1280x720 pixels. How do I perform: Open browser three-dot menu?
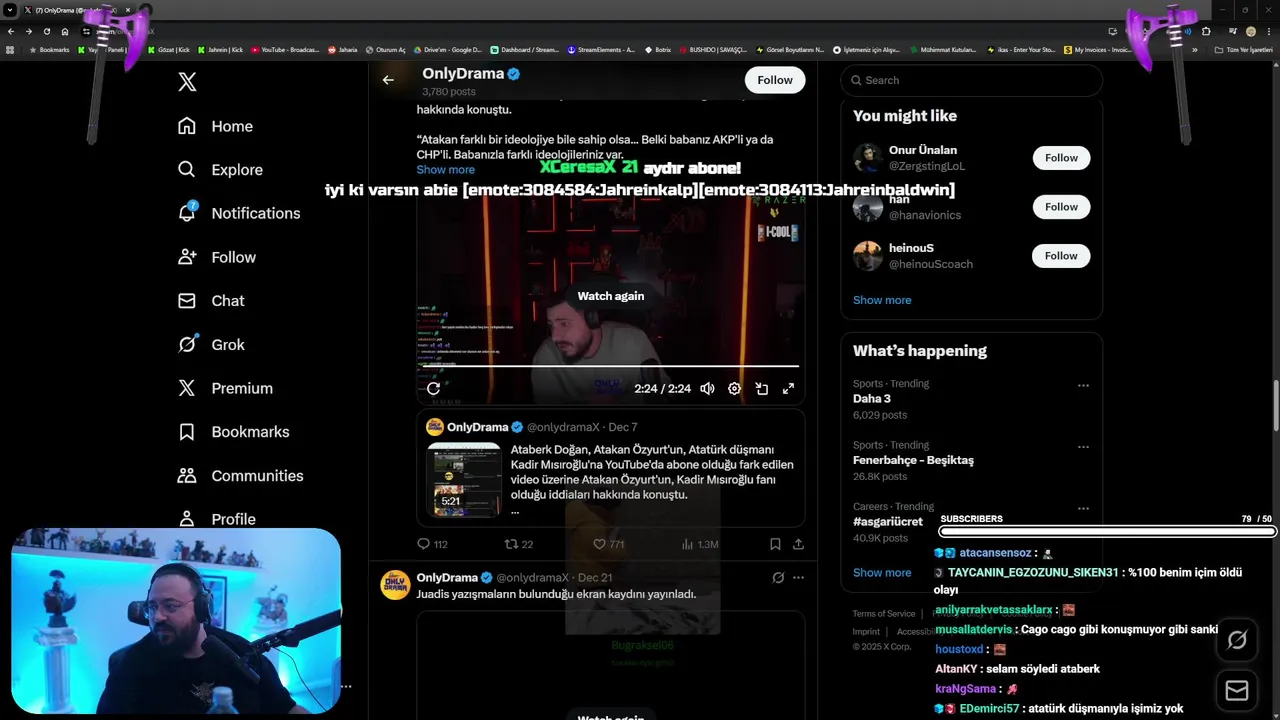pyautogui.click(x=1269, y=31)
